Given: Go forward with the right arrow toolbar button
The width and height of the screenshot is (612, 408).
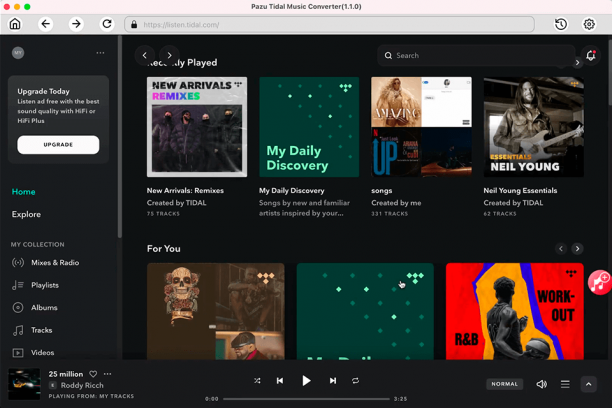Looking at the screenshot, I should 76,24.
